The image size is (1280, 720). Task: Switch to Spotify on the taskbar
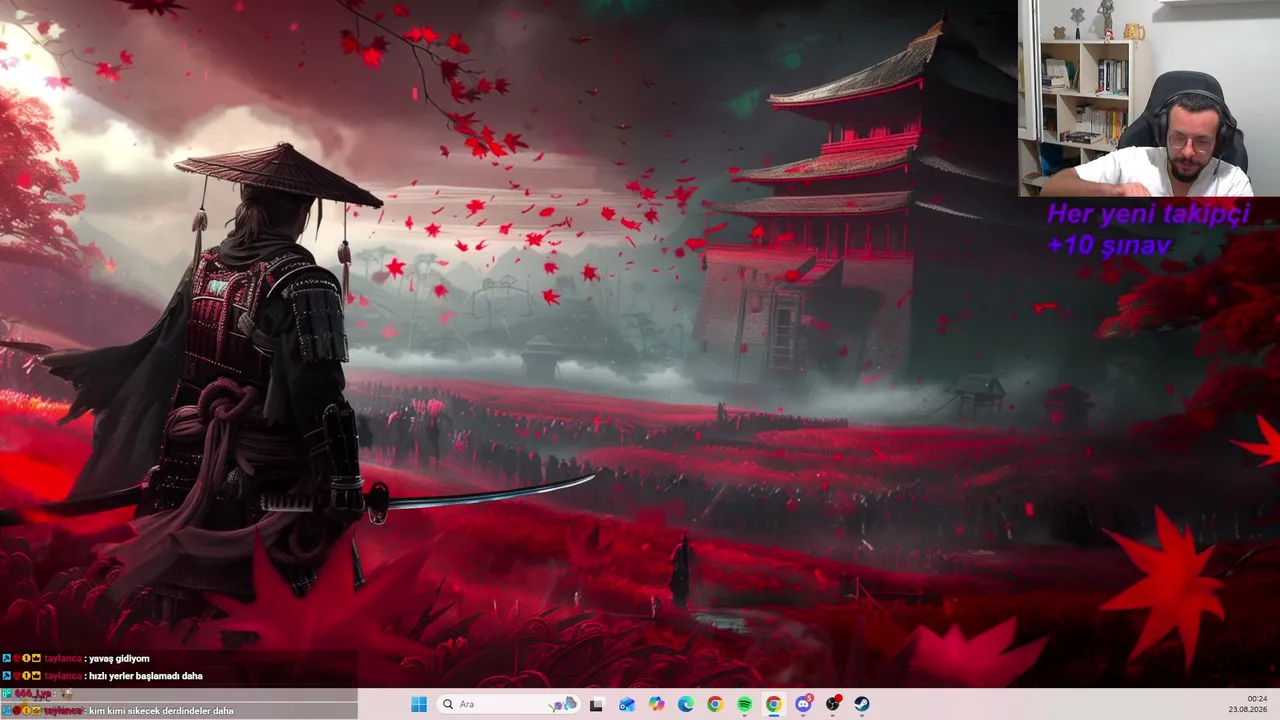[744, 704]
